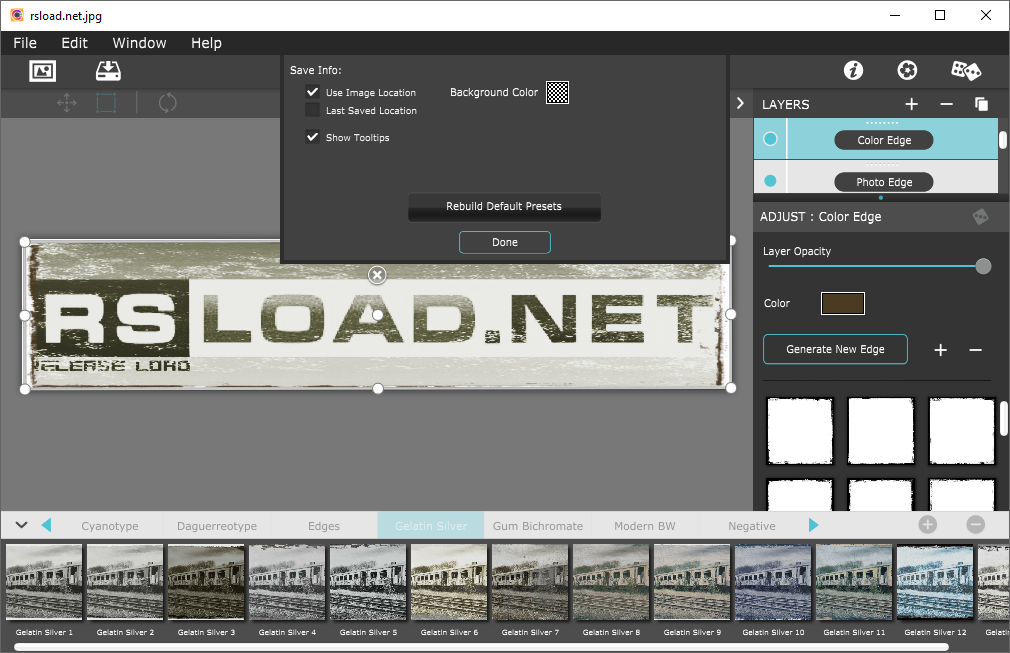This screenshot has width=1010, height=653.
Task: Click the Done button
Action: pos(505,242)
